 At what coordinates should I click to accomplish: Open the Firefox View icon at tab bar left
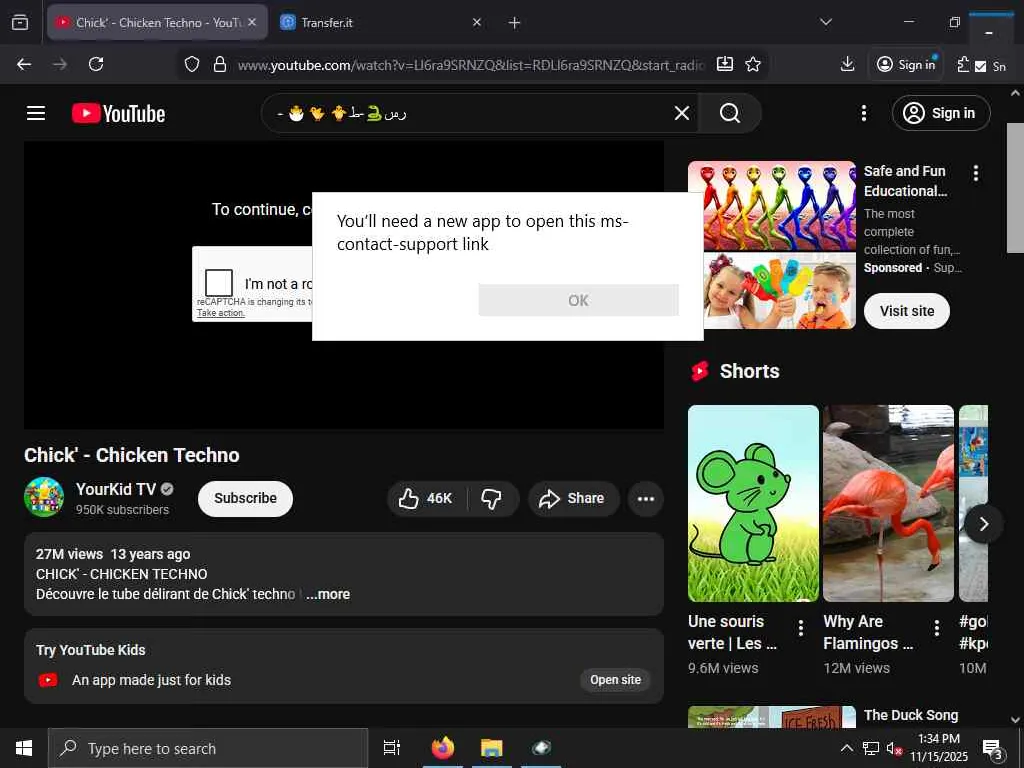pos(20,23)
